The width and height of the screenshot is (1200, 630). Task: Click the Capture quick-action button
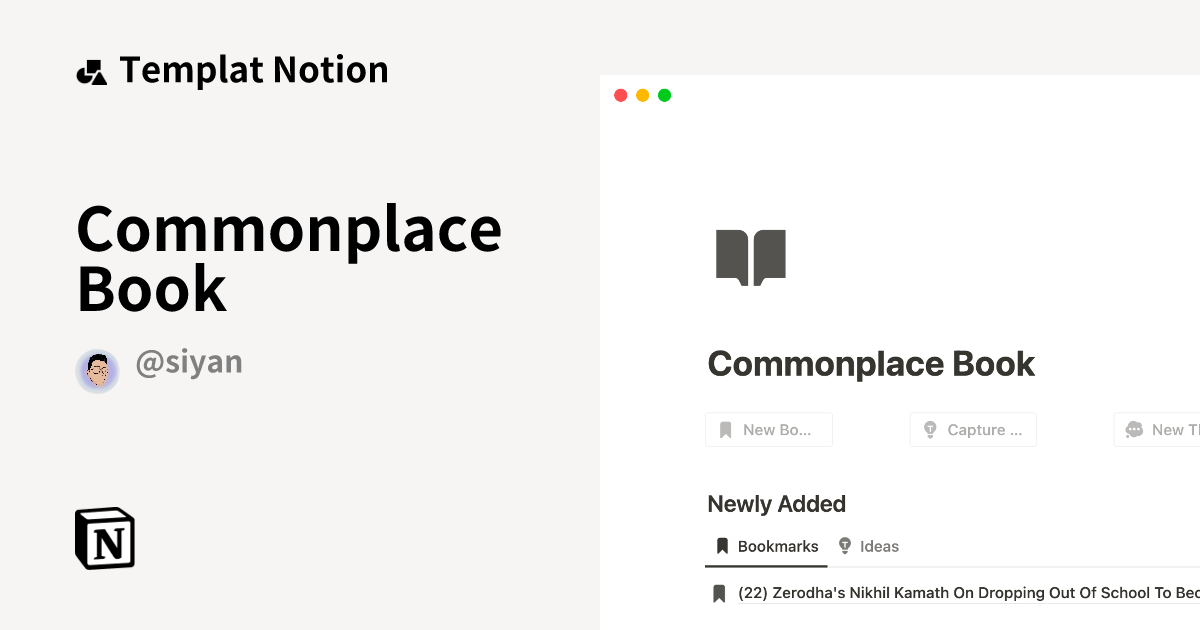click(972, 429)
